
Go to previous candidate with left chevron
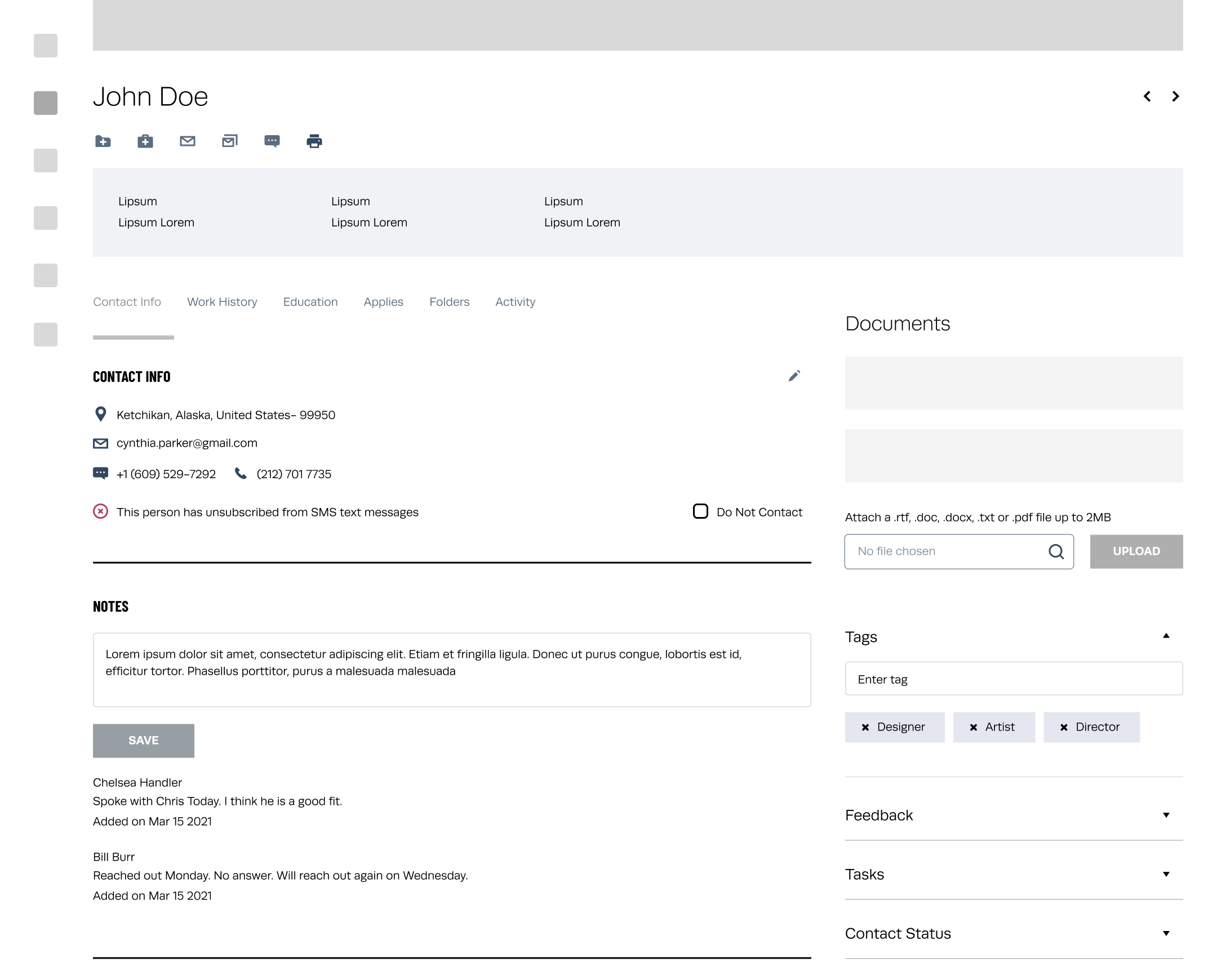pyautogui.click(x=1147, y=96)
